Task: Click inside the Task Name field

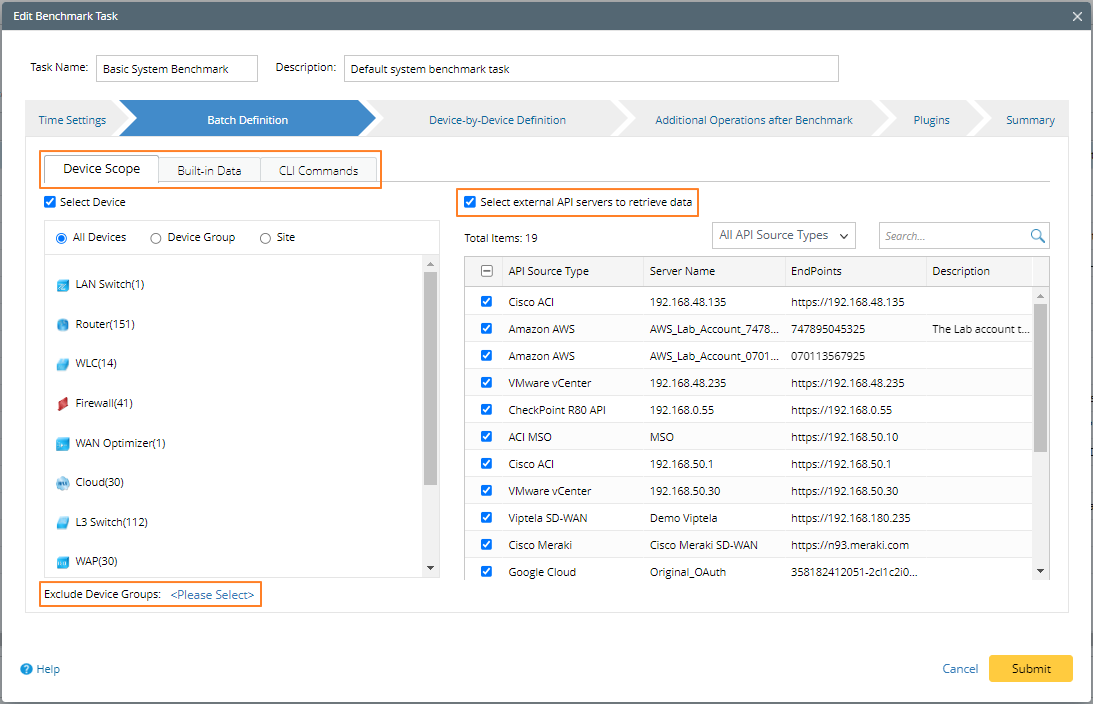Action: click(177, 69)
